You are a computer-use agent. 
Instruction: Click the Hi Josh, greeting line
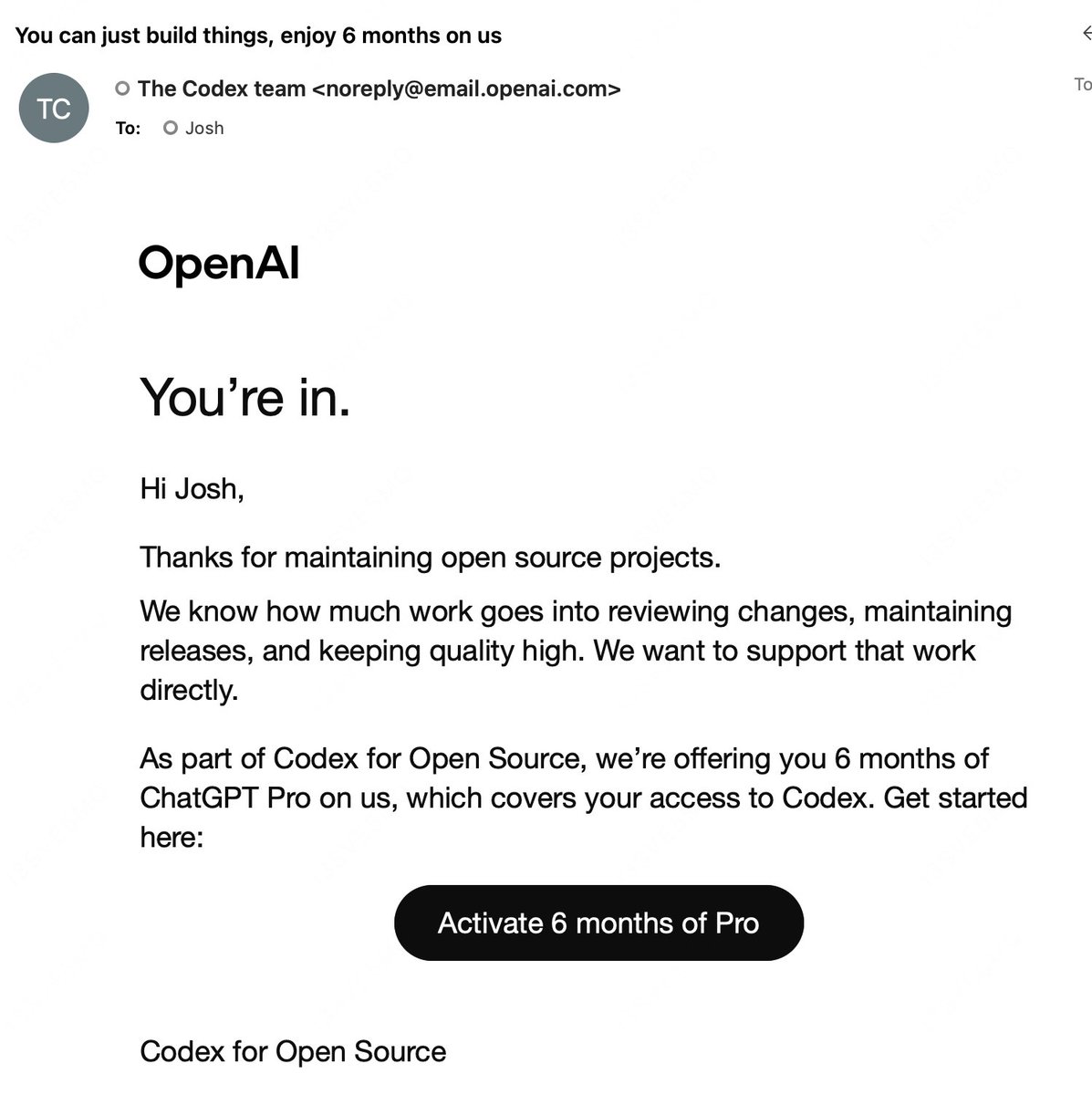[192, 489]
